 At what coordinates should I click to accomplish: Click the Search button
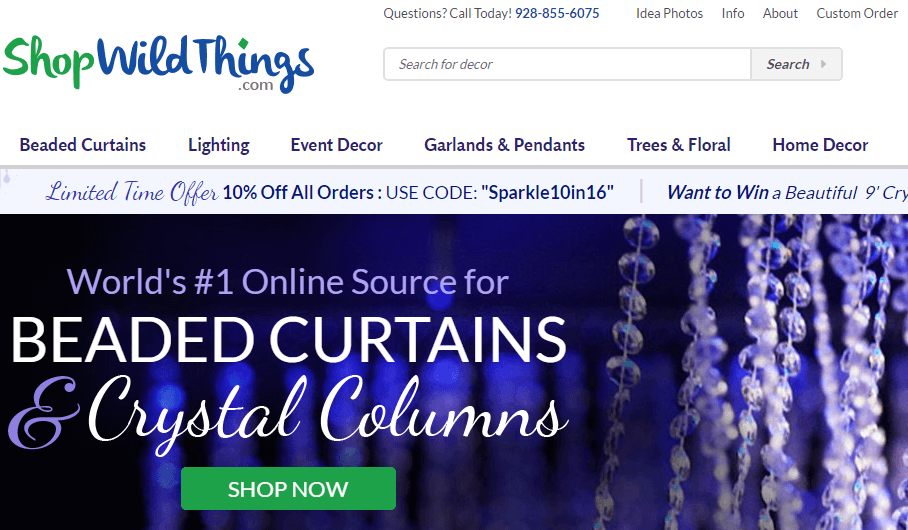796,64
